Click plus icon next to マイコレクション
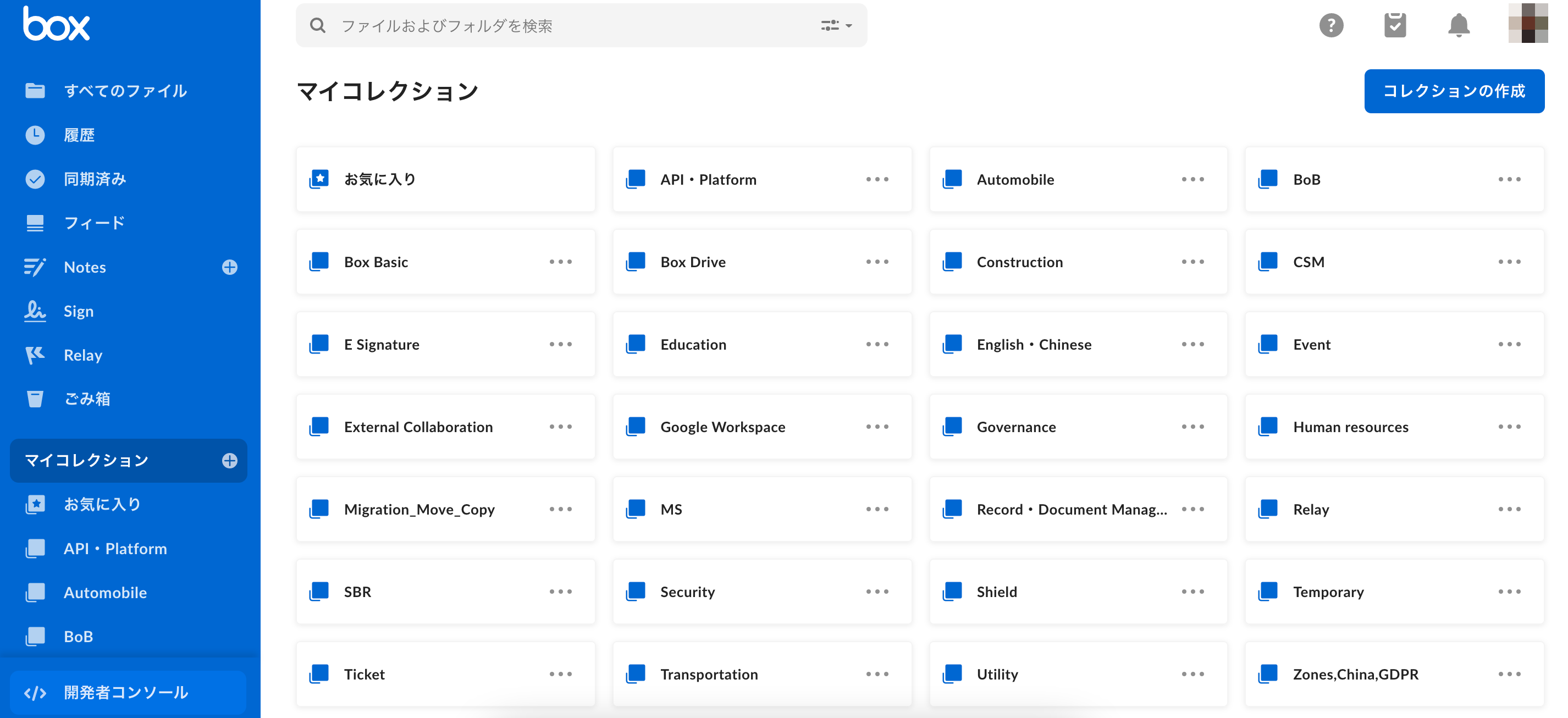Image resolution: width=1568 pixels, height=718 pixels. (229, 461)
